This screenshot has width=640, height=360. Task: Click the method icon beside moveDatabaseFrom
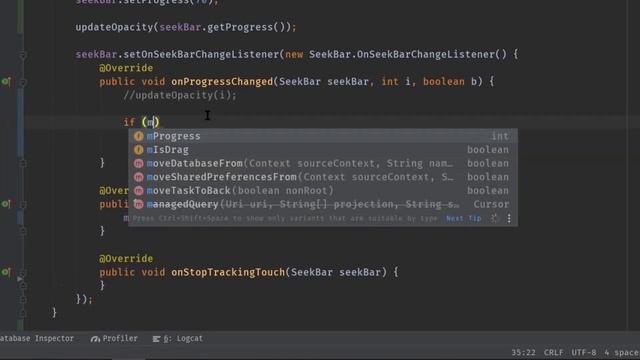pos(139,163)
